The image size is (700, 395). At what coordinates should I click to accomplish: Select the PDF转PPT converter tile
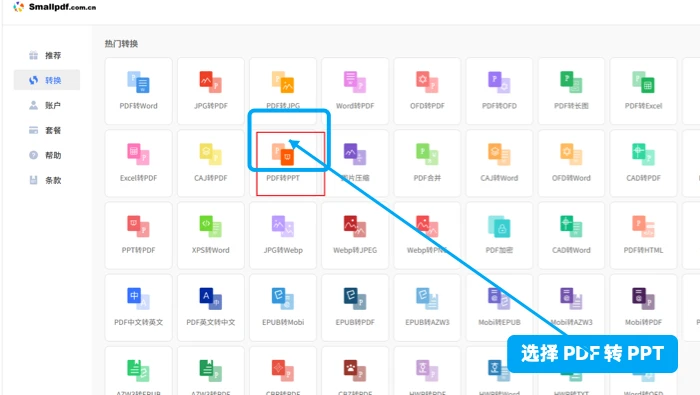click(283, 163)
